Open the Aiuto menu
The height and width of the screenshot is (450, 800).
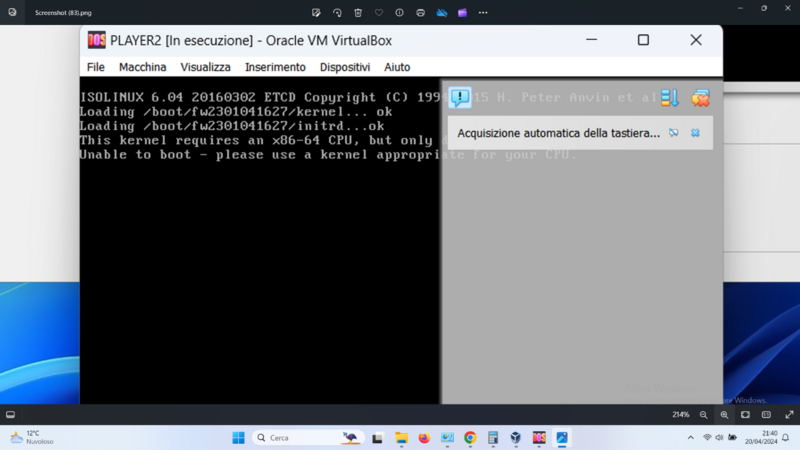pos(397,67)
